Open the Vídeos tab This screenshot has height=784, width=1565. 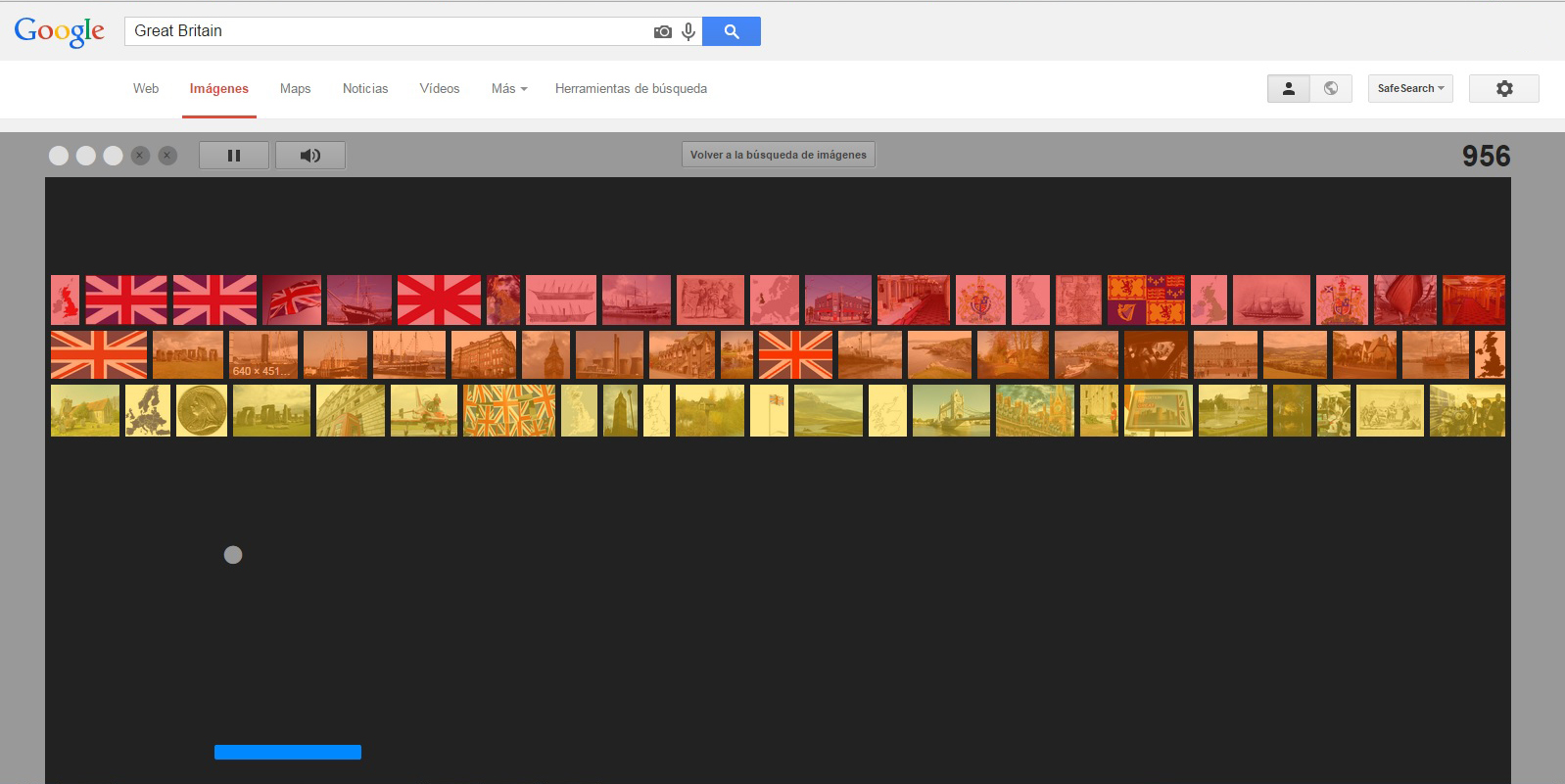pos(440,88)
